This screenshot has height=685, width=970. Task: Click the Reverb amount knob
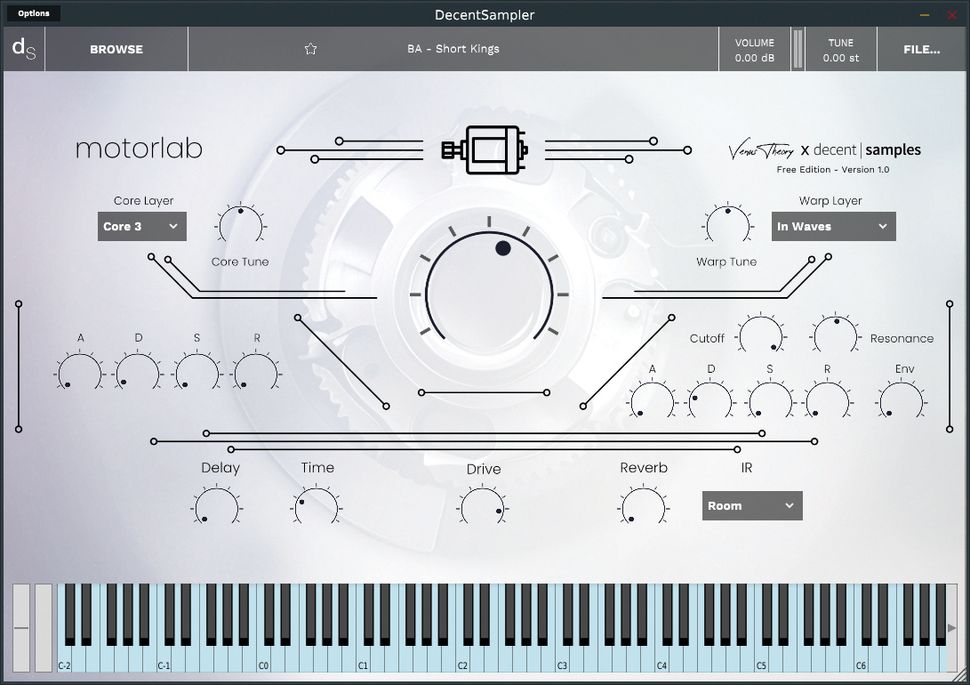click(643, 507)
